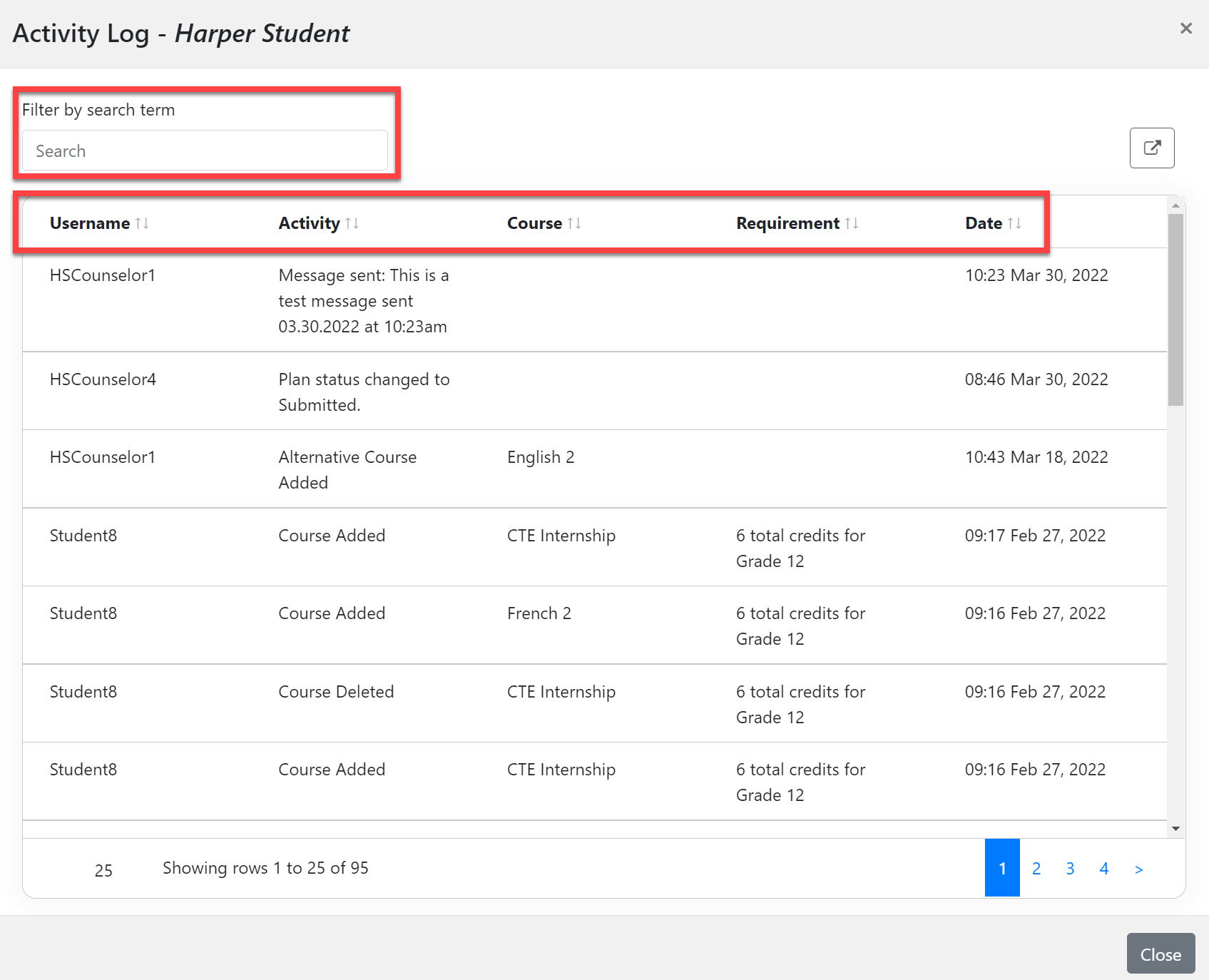Go to page 3 of the log
The width and height of the screenshot is (1209, 980).
(1070, 868)
